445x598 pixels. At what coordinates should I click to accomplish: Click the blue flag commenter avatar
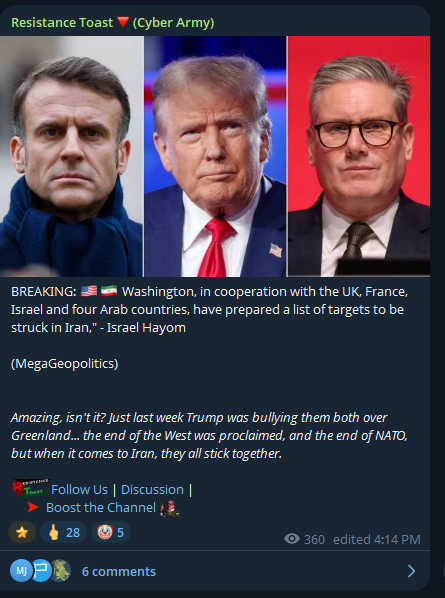coord(41,571)
